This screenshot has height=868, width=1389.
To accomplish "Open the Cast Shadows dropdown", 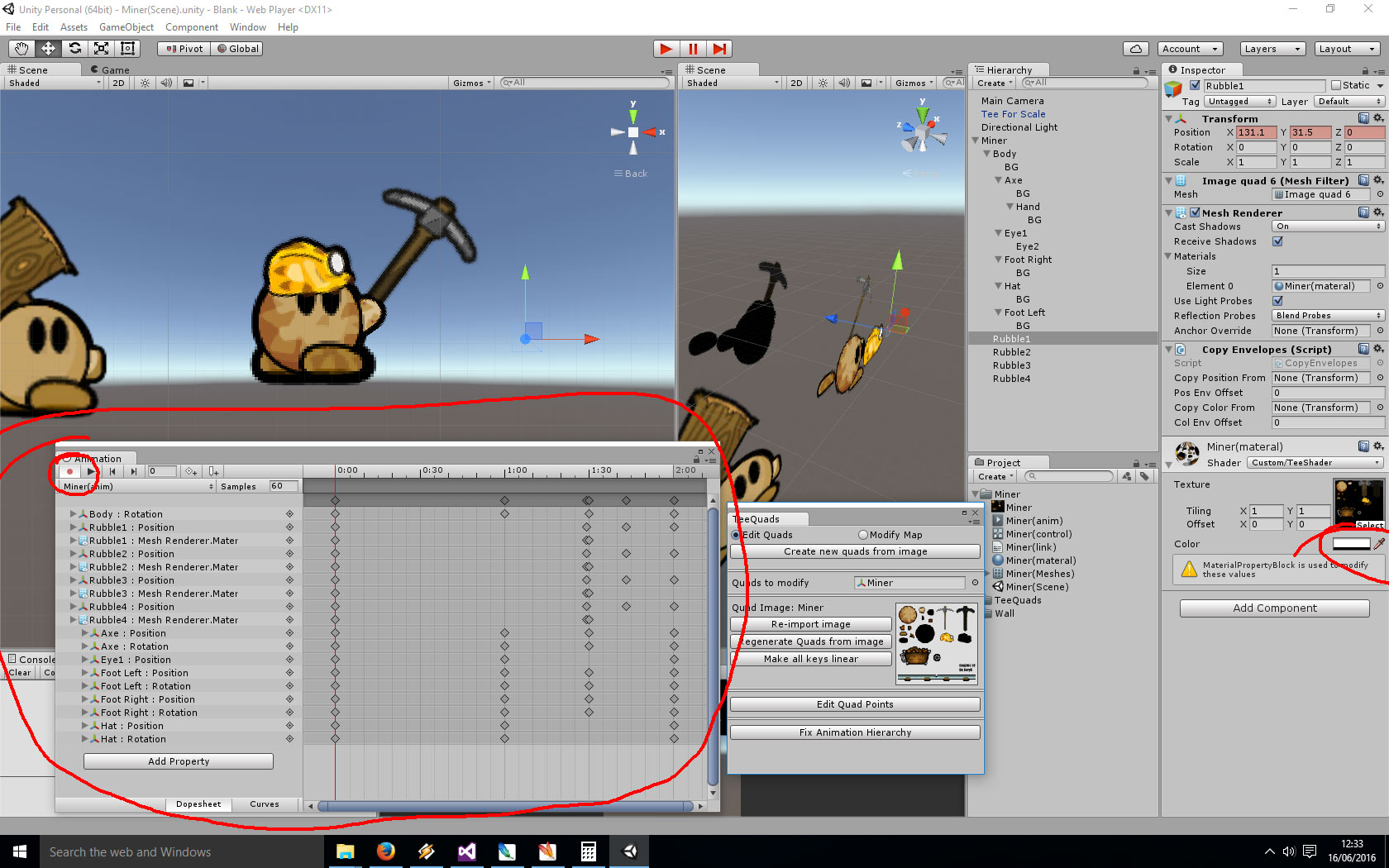I will pos(1327,227).
